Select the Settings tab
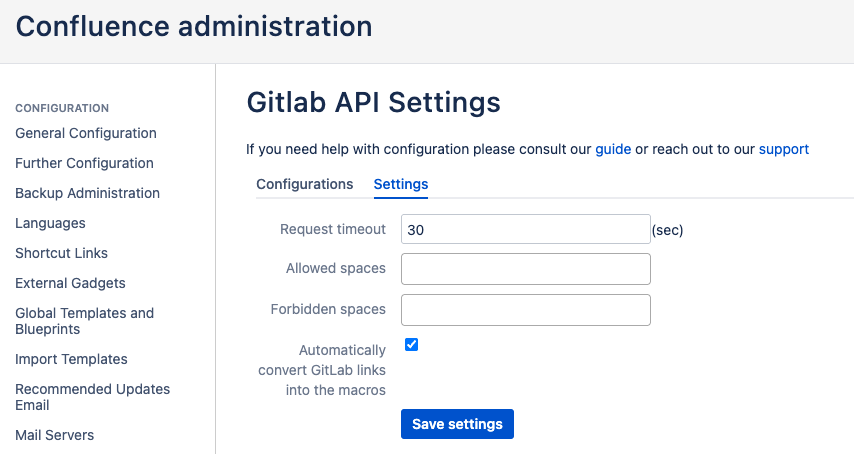Screen dimensions: 854x454 click(401, 184)
